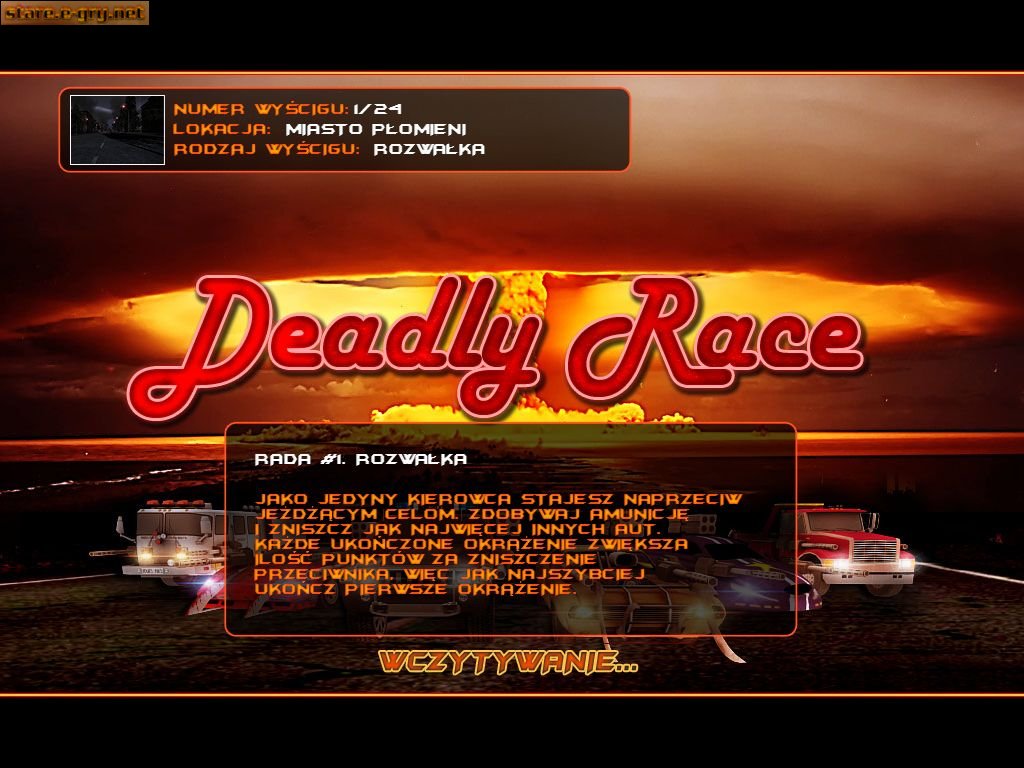
Task: Click the tip line 'Ukończ pierwsze okrążenie.'
Action: coord(416,589)
